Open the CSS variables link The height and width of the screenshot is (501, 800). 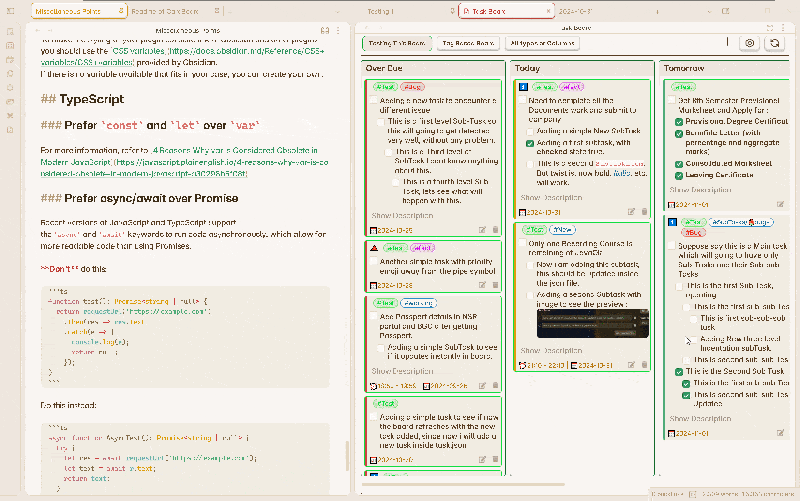click(182, 57)
